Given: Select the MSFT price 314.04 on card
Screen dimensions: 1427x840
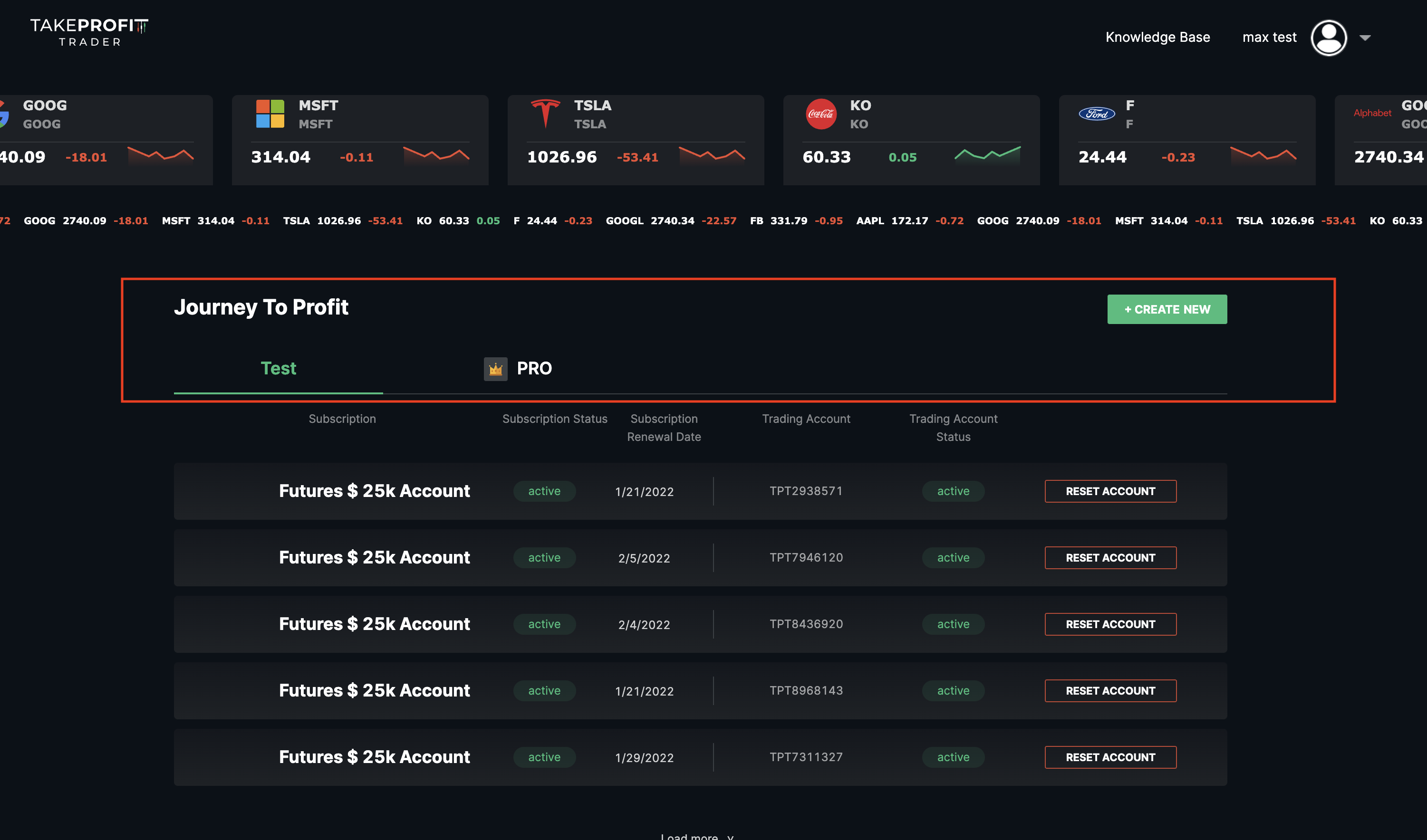Looking at the screenshot, I should [281, 157].
